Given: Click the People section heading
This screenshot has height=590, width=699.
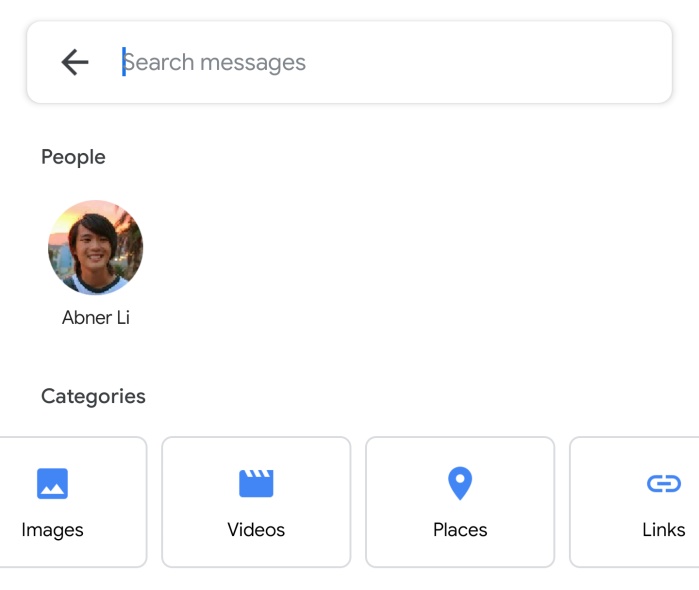Looking at the screenshot, I should tap(73, 157).
